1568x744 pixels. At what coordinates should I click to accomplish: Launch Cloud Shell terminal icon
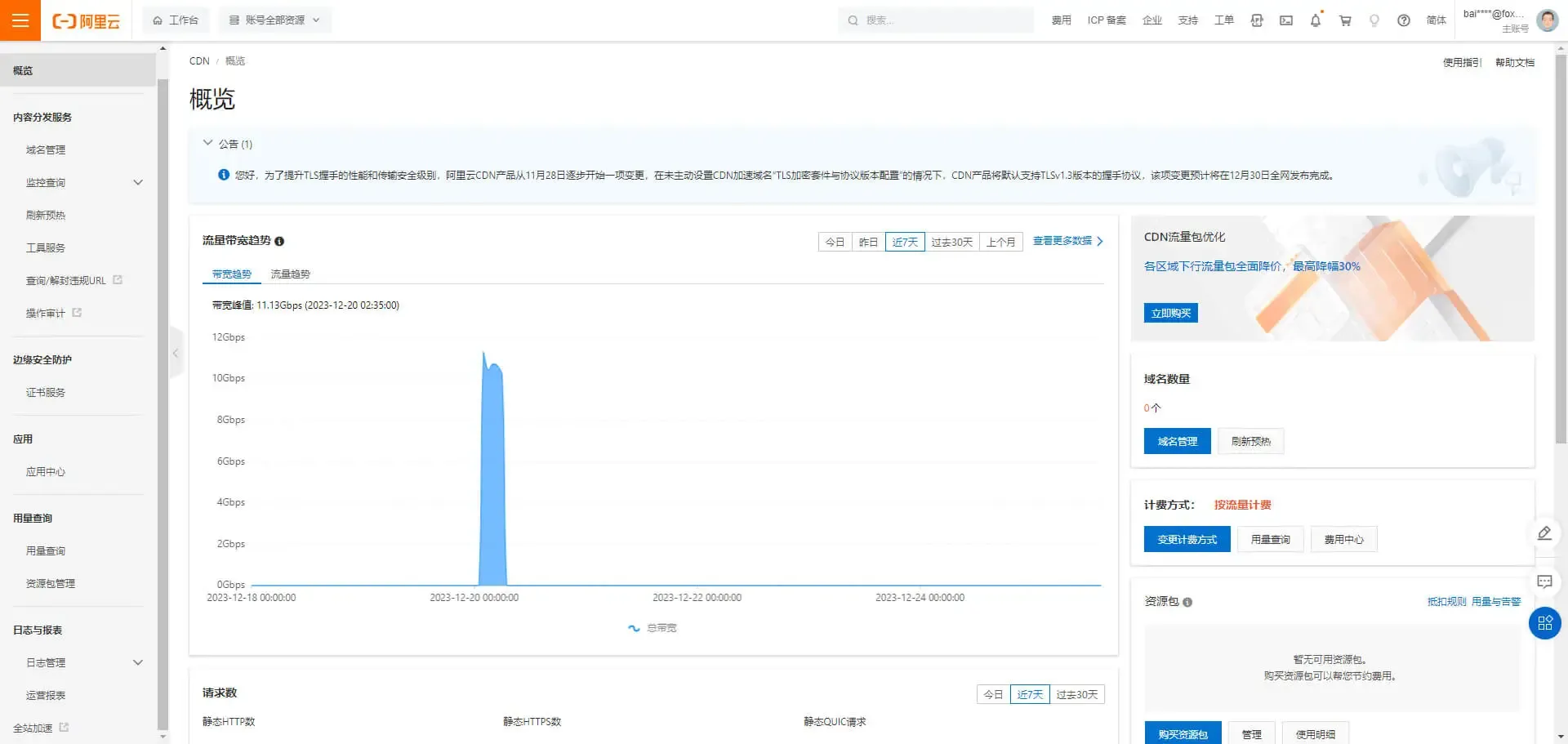pyautogui.click(x=1286, y=20)
